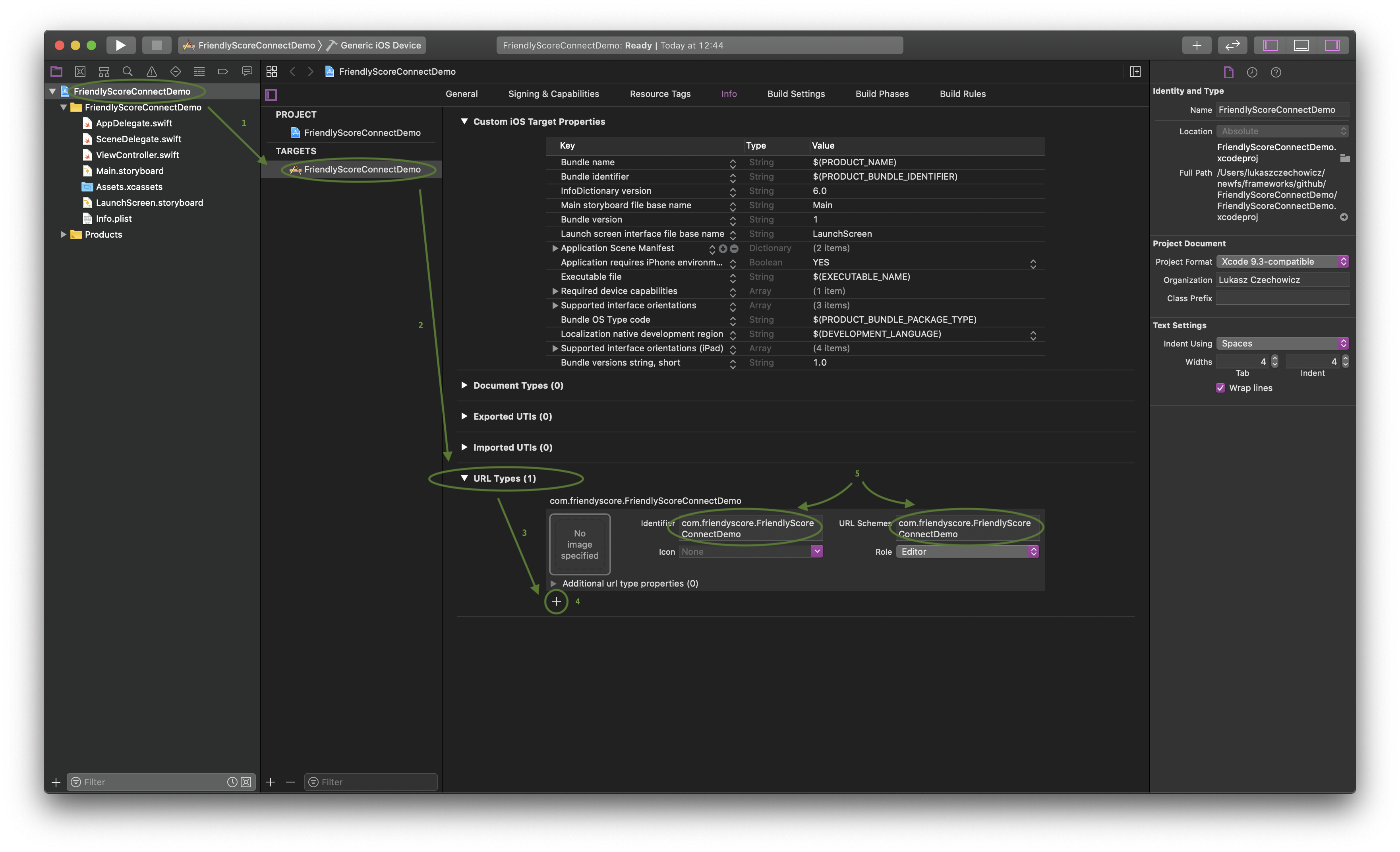
Task: Add a new URL type with plus
Action: point(556,601)
